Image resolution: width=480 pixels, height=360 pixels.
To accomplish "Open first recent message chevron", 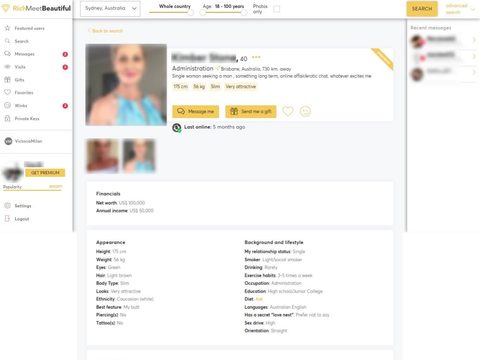I will (x=474, y=40).
